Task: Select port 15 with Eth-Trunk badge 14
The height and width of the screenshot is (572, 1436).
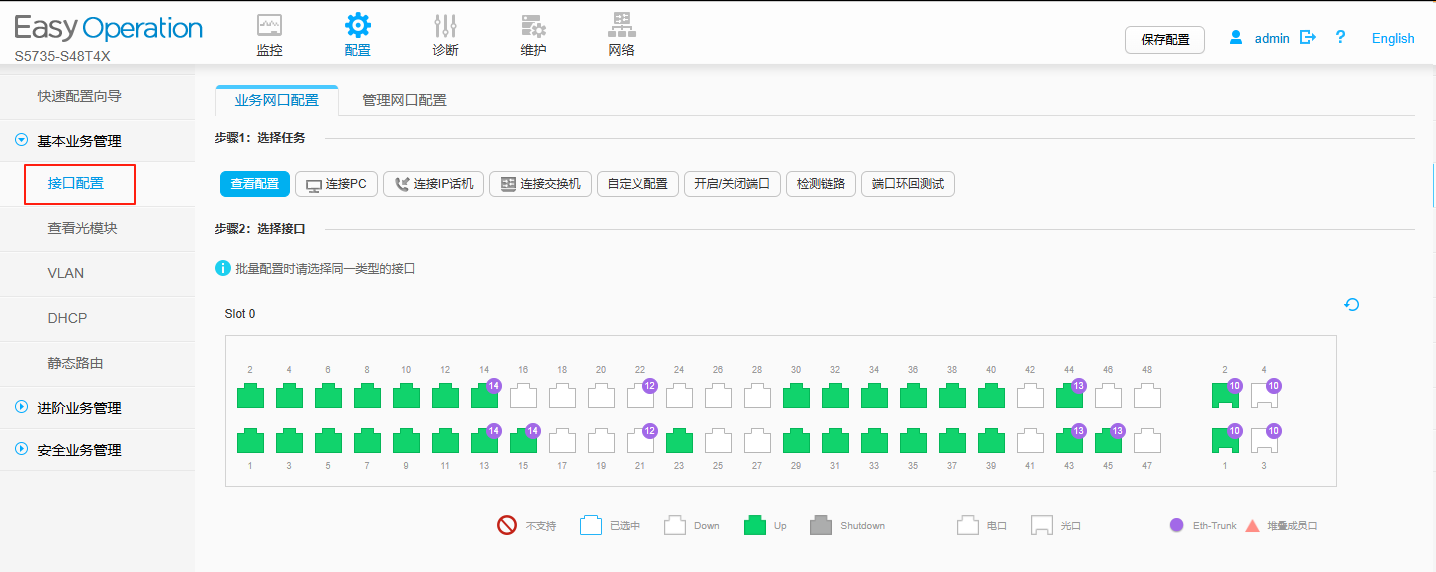Action: pyautogui.click(x=523, y=441)
